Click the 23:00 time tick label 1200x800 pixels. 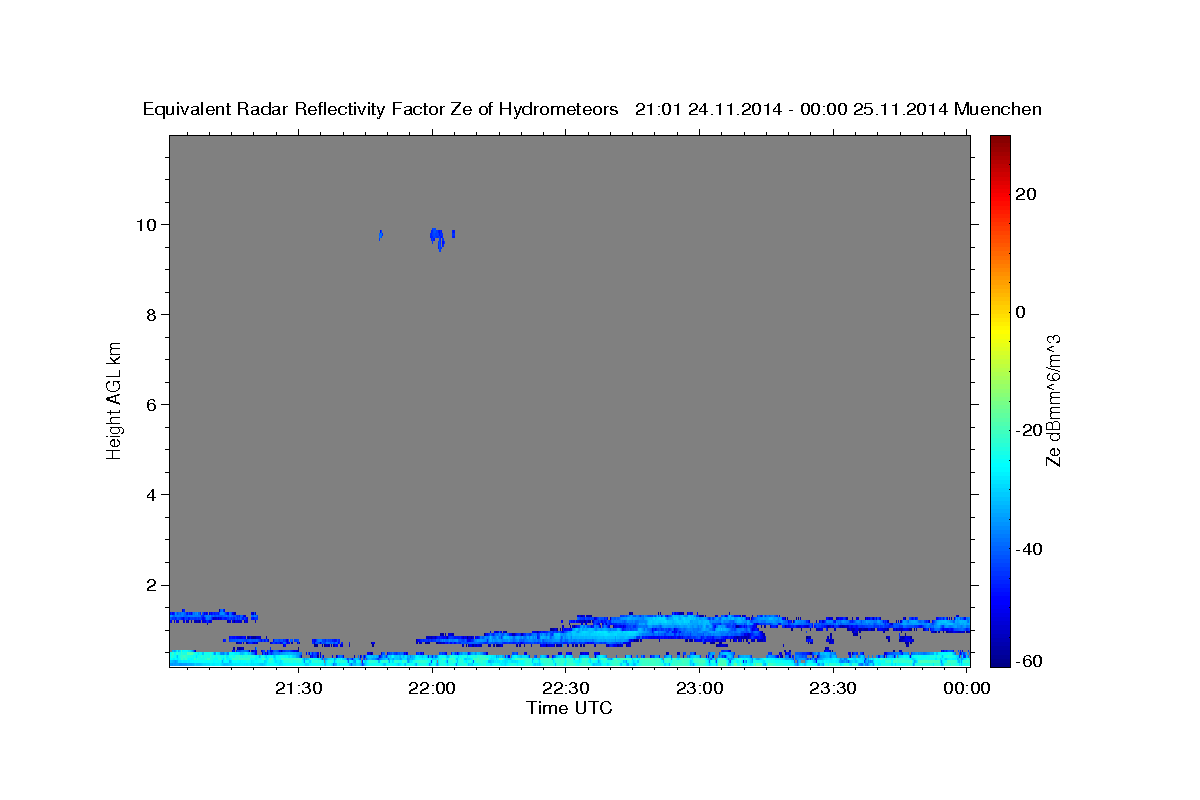(x=700, y=688)
